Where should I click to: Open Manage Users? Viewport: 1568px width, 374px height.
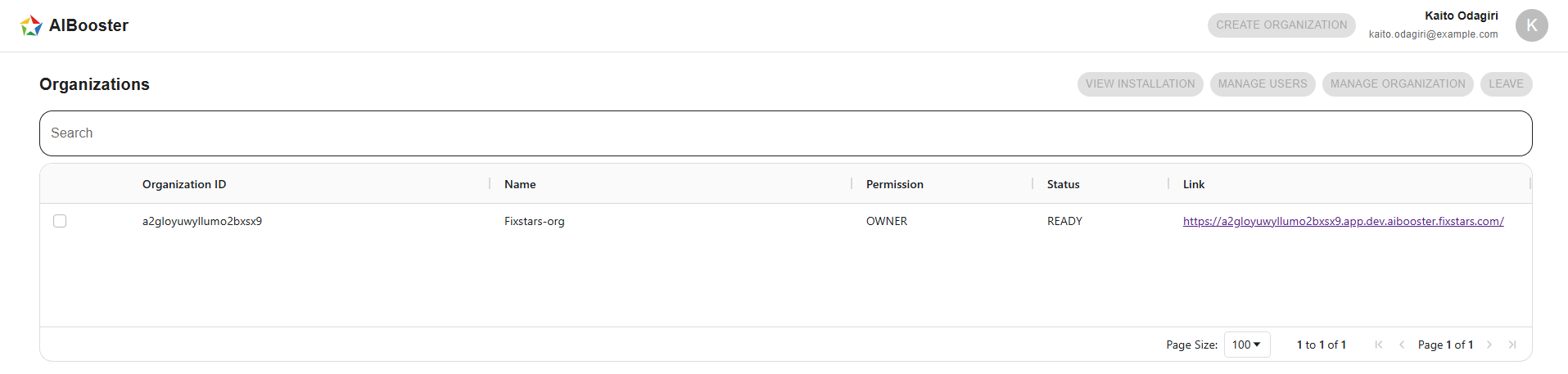(1262, 84)
